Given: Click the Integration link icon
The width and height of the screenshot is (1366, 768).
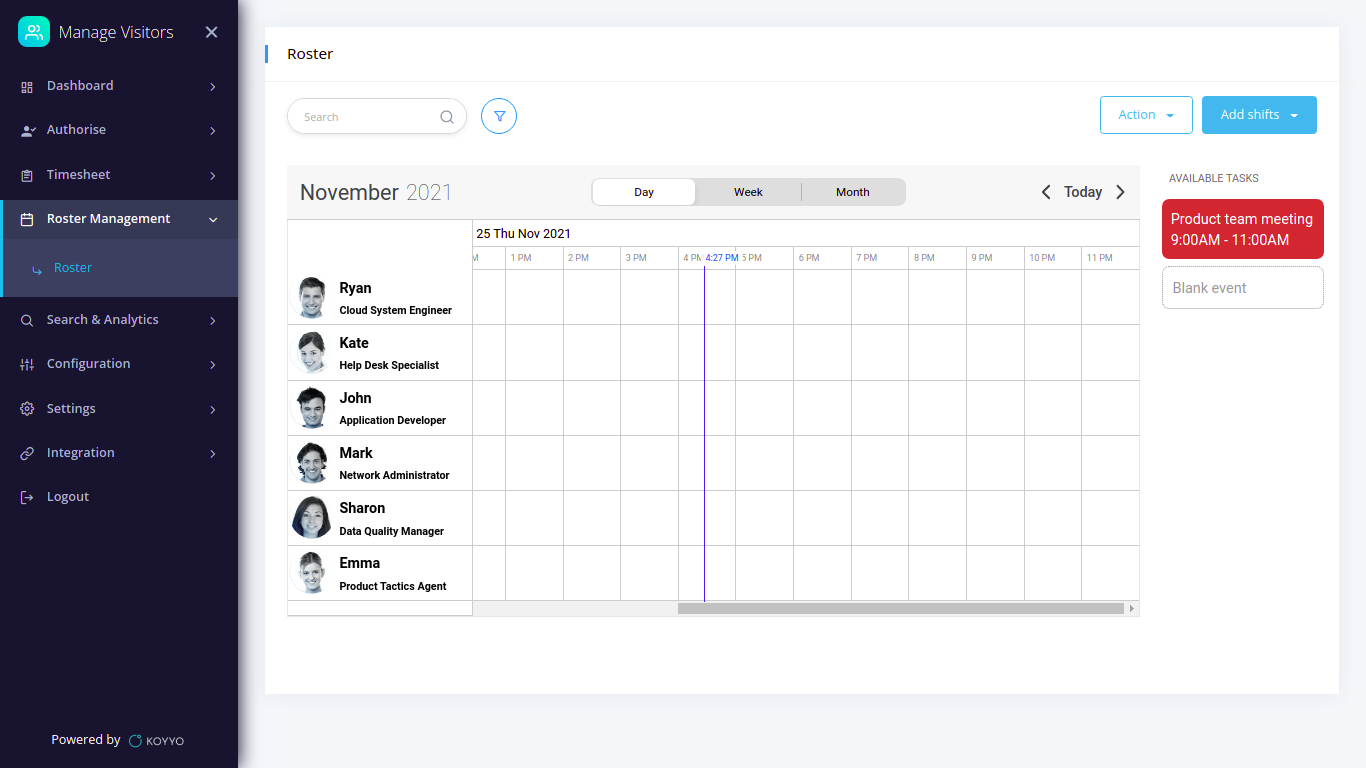Looking at the screenshot, I should [x=27, y=454].
